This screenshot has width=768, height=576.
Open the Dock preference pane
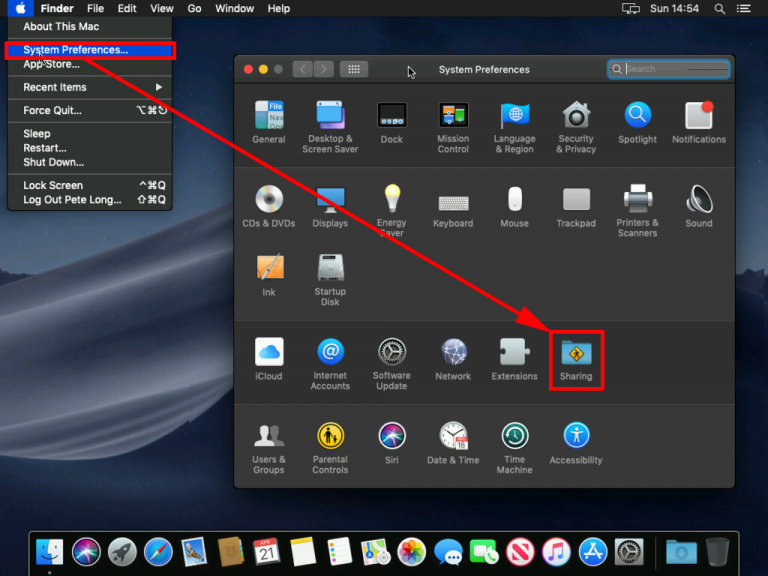392,122
